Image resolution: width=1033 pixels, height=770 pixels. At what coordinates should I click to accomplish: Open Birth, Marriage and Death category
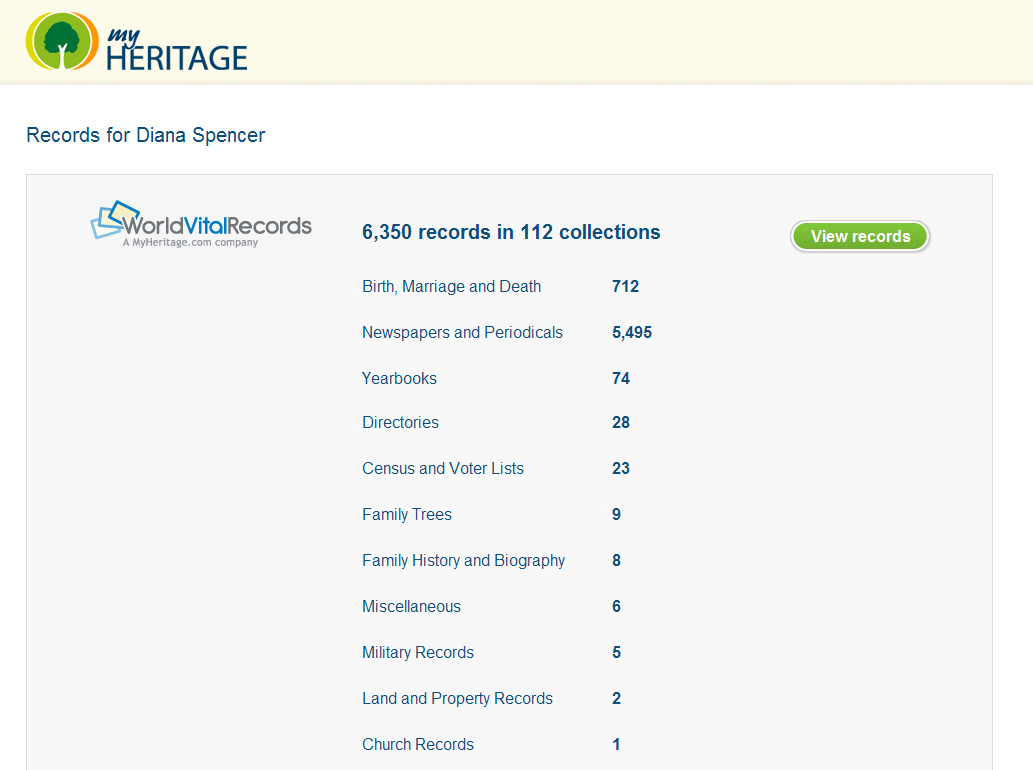click(x=451, y=287)
